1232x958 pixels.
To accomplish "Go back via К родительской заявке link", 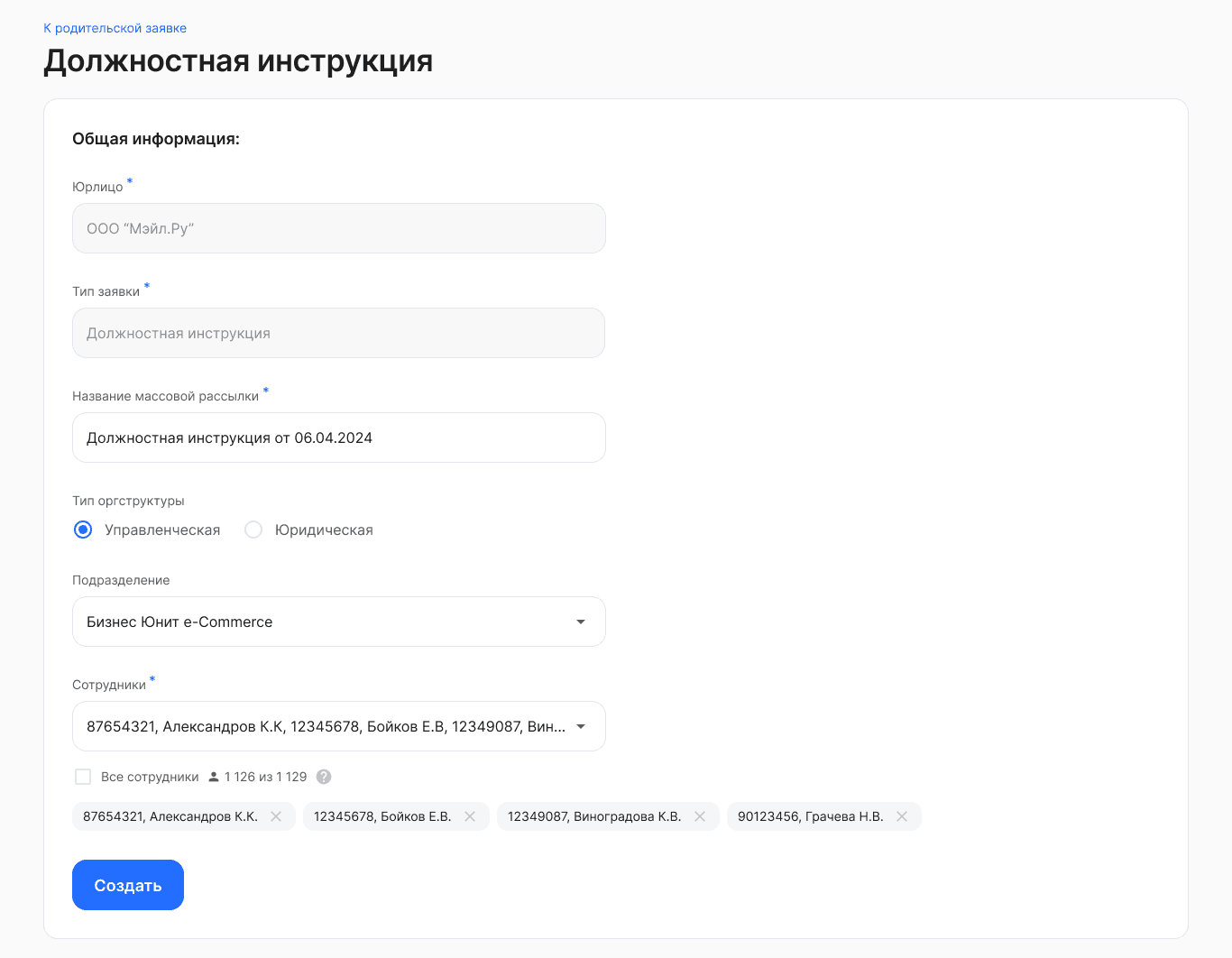I will coord(115,28).
